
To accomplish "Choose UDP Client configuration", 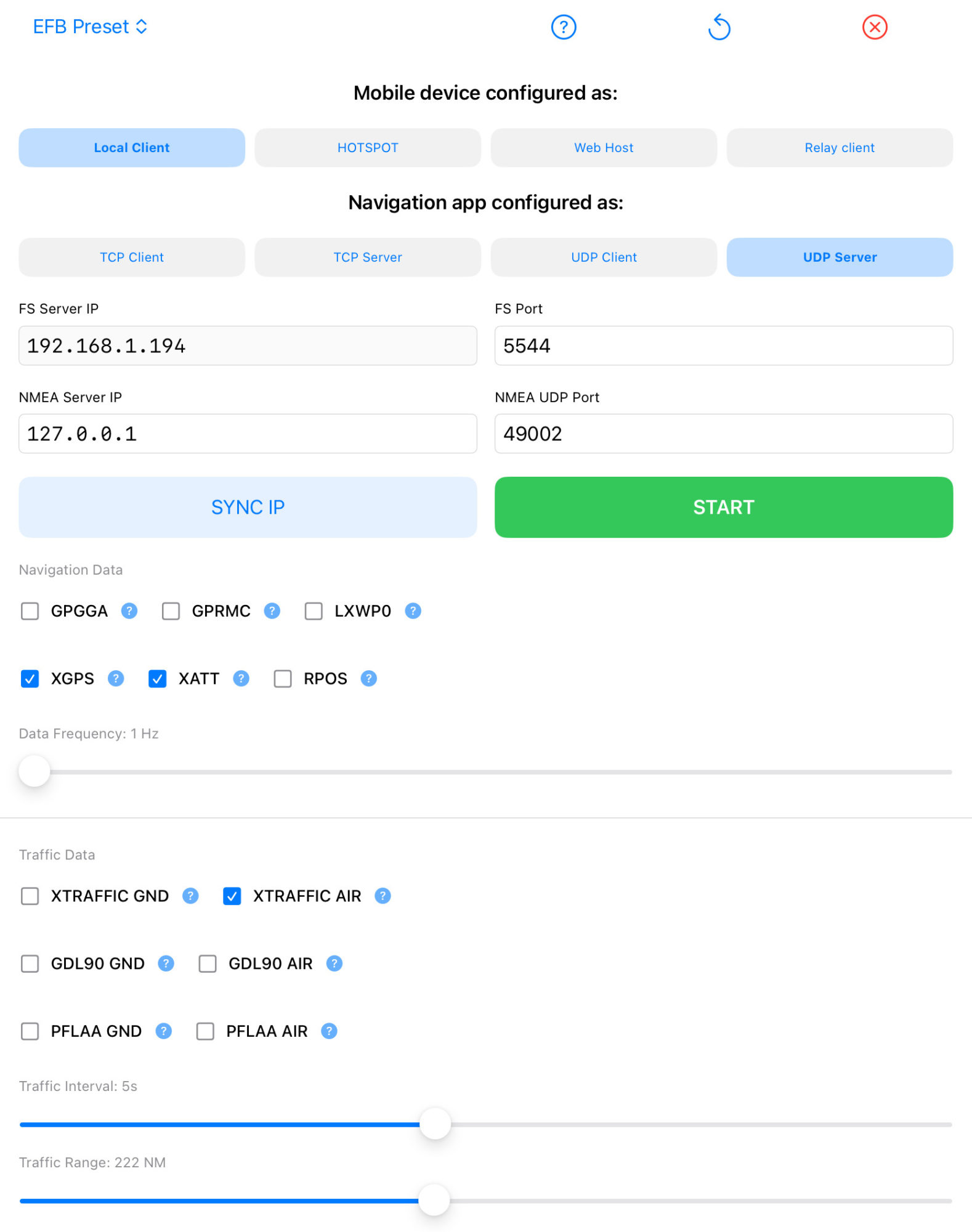I will tap(604, 257).
